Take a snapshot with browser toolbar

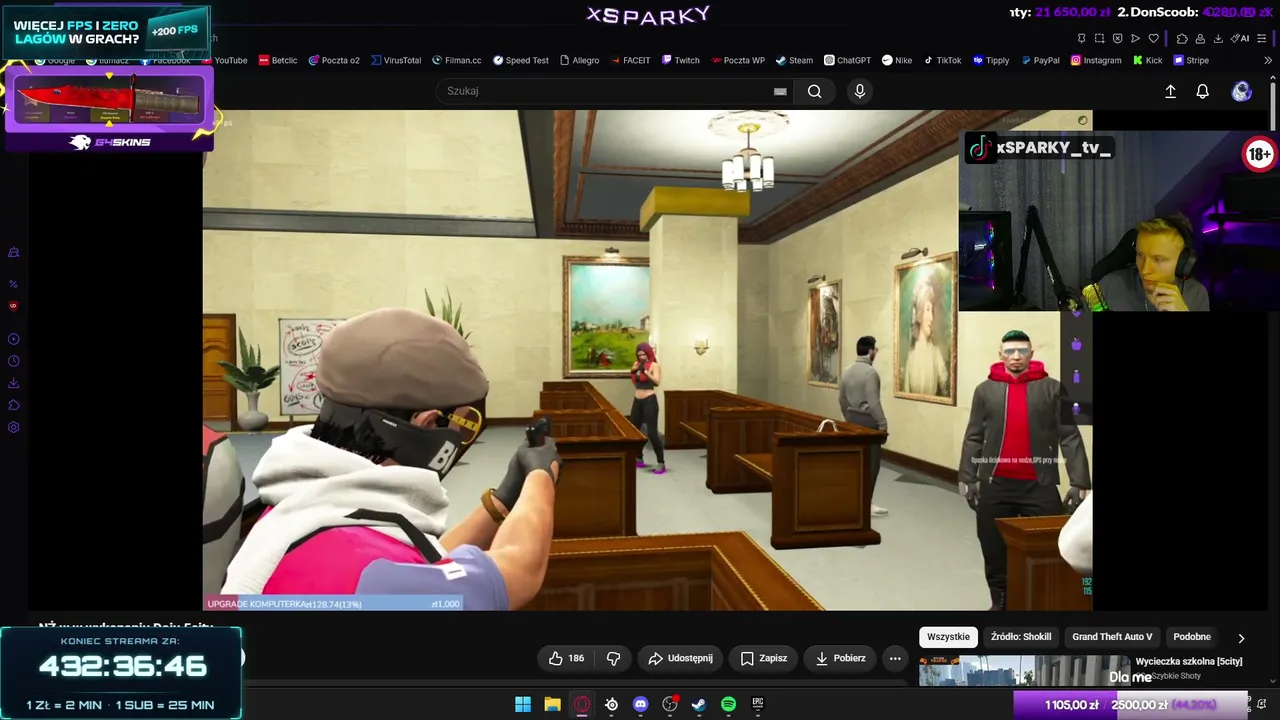click(1099, 38)
